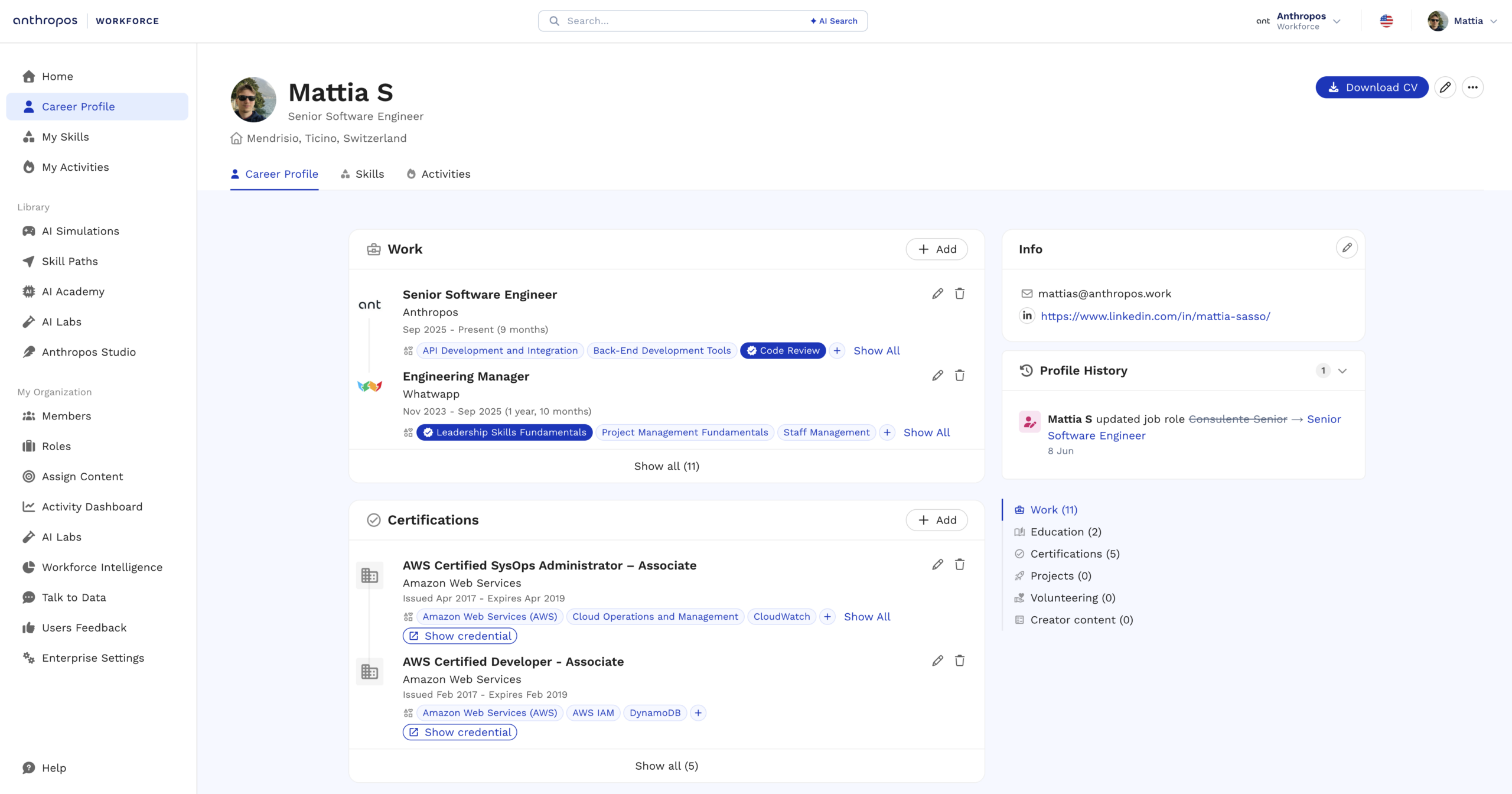Show All skills for Engineering Manager
The width and height of the screenshot is (1512, 794).
tap(927, 433)
